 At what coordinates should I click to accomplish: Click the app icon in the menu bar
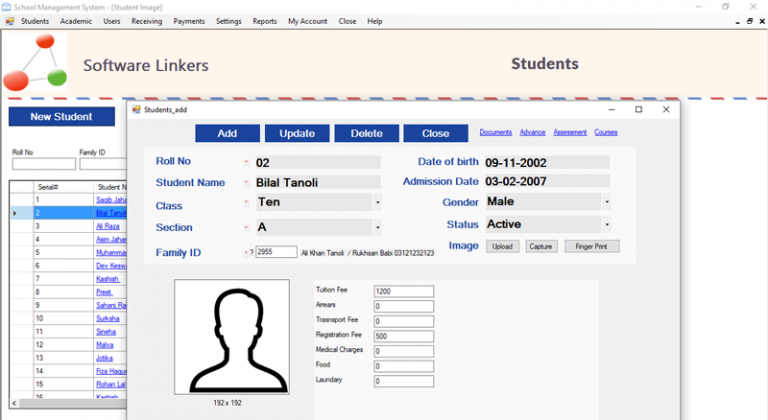pyautogui.click(x=9, y=21)
